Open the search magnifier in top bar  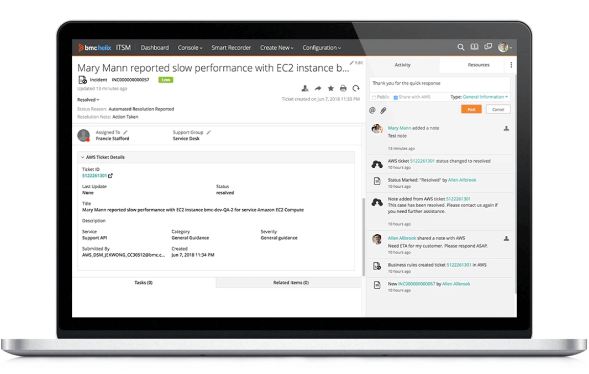point(461,47)
